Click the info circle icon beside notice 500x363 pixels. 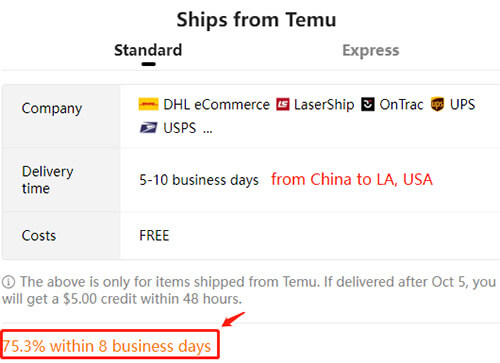pos(8,282)
